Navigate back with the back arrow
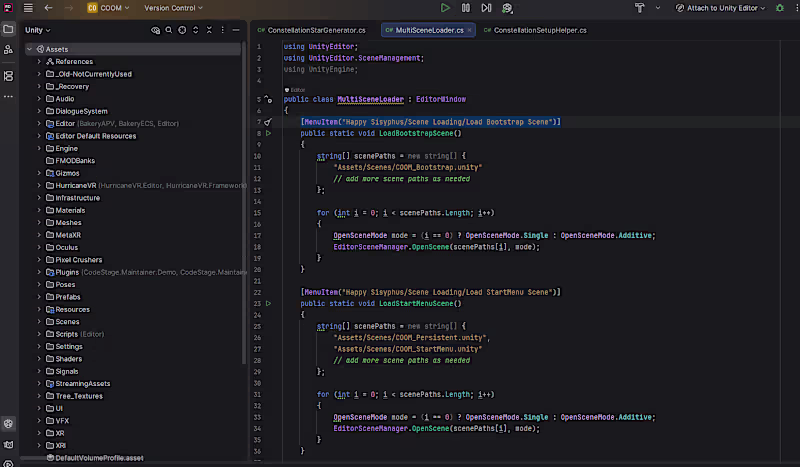 click(49, 8)
